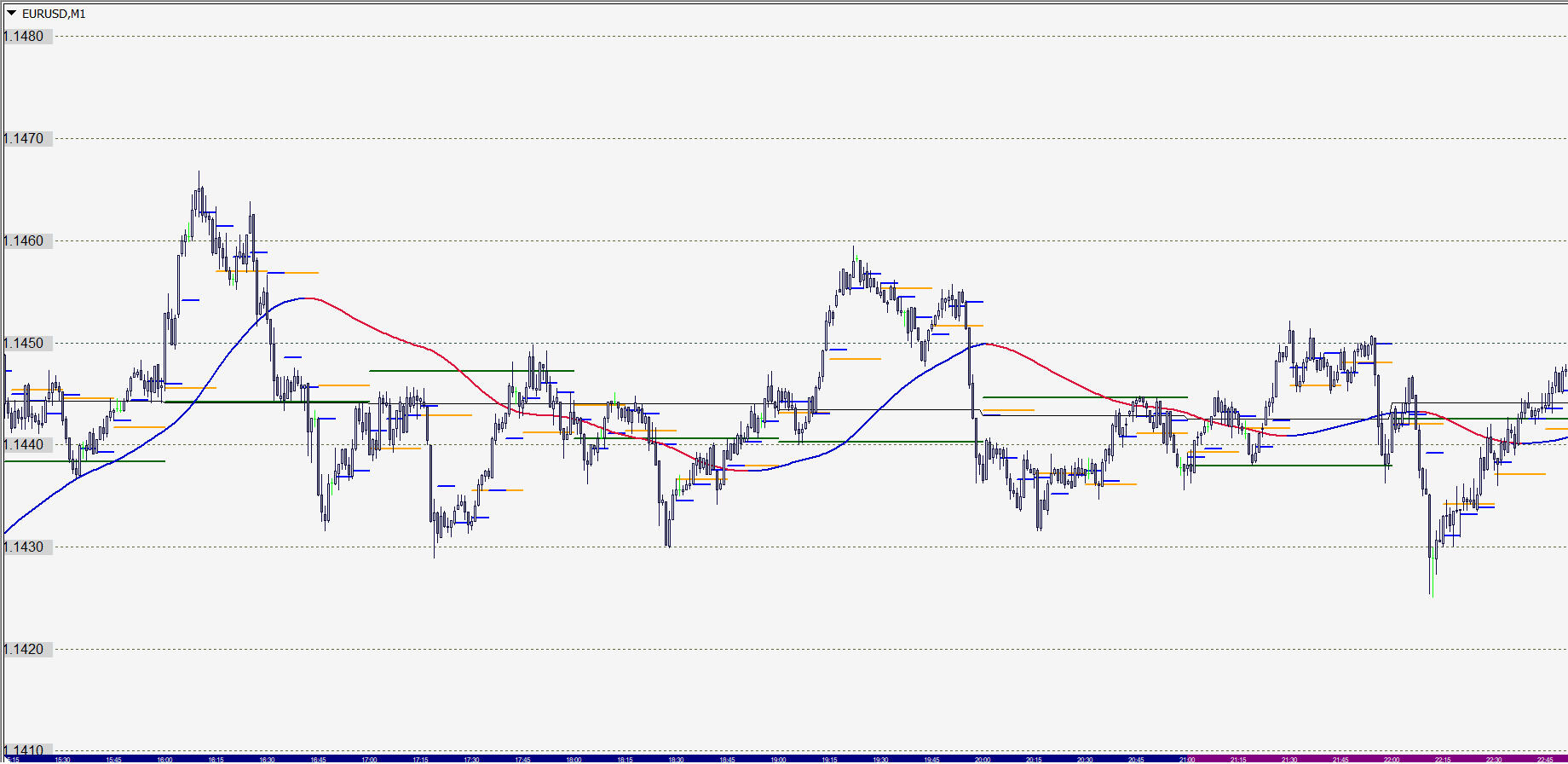Click the 19:00 time axis marker
The width and height of the screenshot is (1568, 764).
point(778,759)
